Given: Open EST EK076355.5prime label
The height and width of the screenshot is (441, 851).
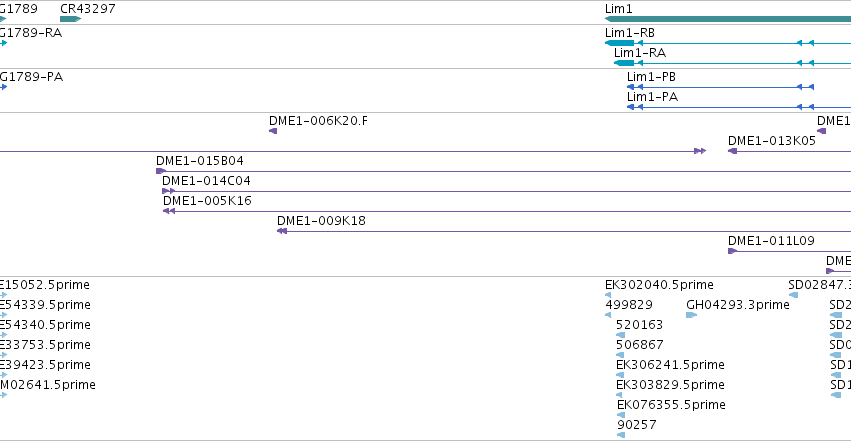Looking at the screenshot, I should [x=671, y=405].
